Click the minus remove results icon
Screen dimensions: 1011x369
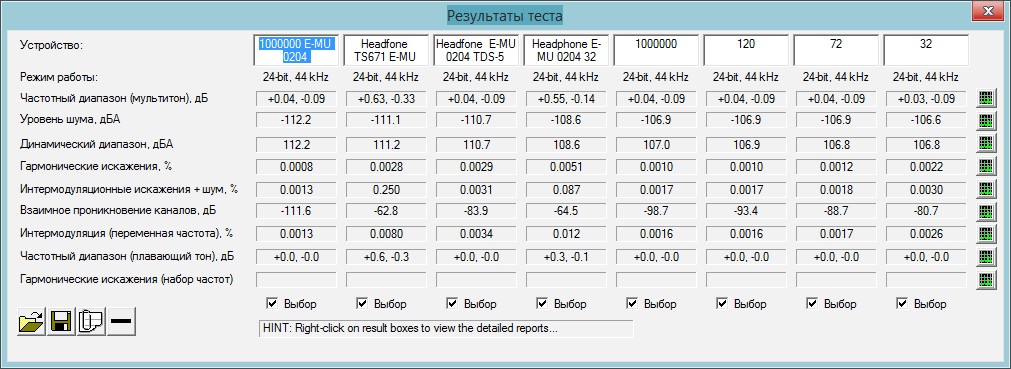tap(121, 321)
